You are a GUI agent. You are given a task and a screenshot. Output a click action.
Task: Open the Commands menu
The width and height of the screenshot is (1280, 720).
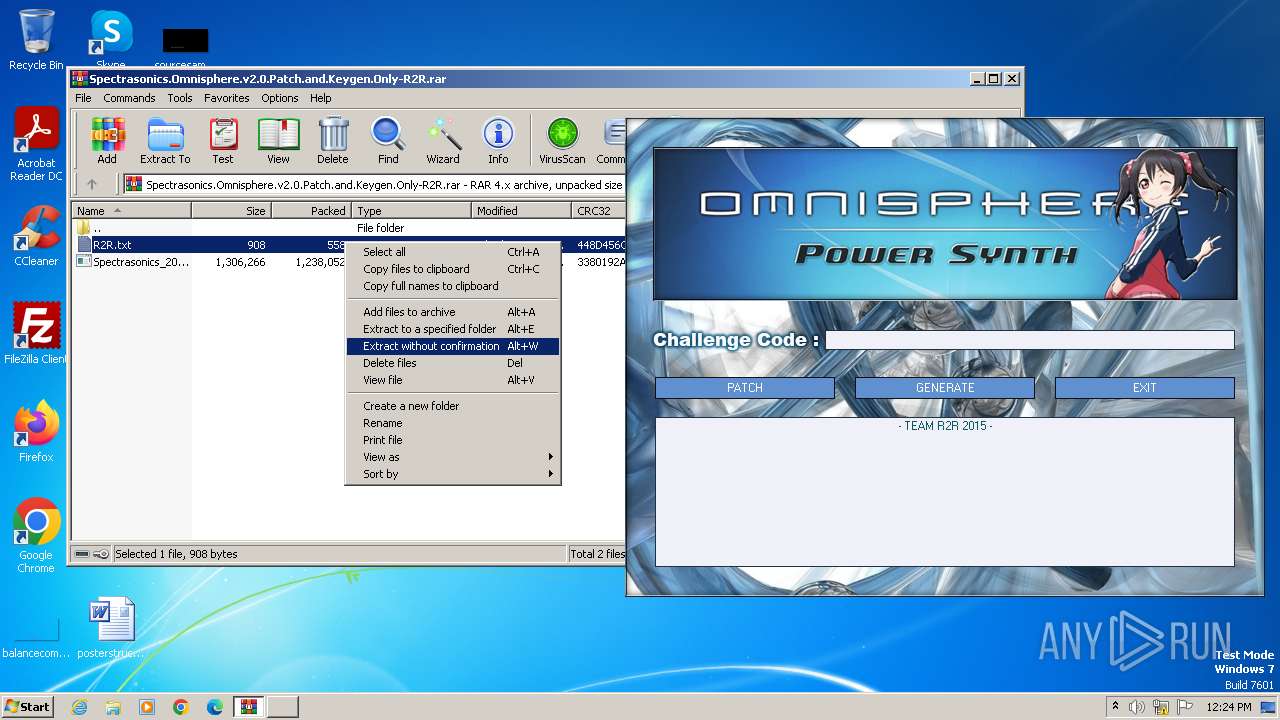(129, 98)
